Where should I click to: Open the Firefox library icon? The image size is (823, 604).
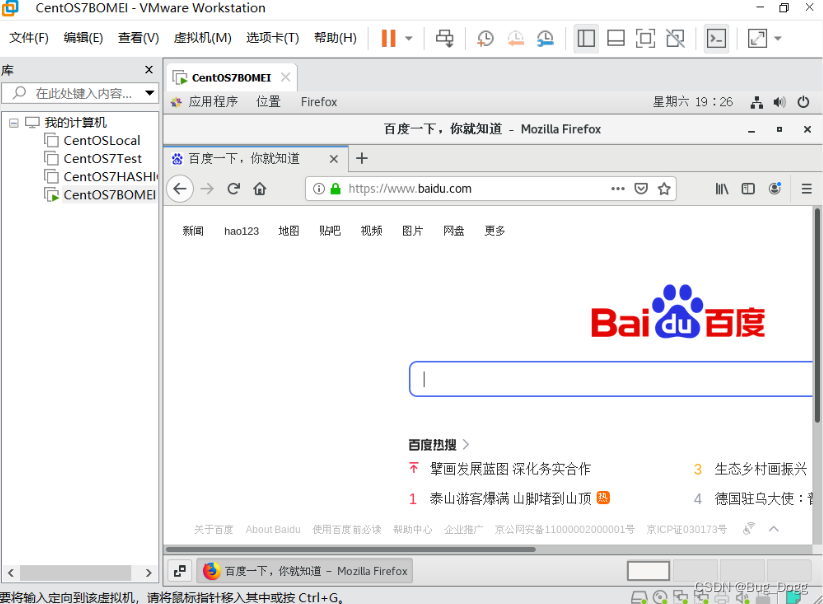pos(722,189)
